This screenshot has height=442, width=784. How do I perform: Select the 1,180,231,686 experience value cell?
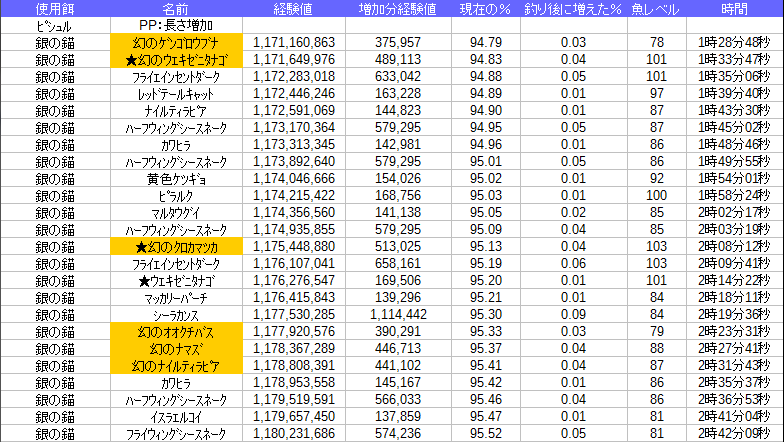click(x=294, y=433)
